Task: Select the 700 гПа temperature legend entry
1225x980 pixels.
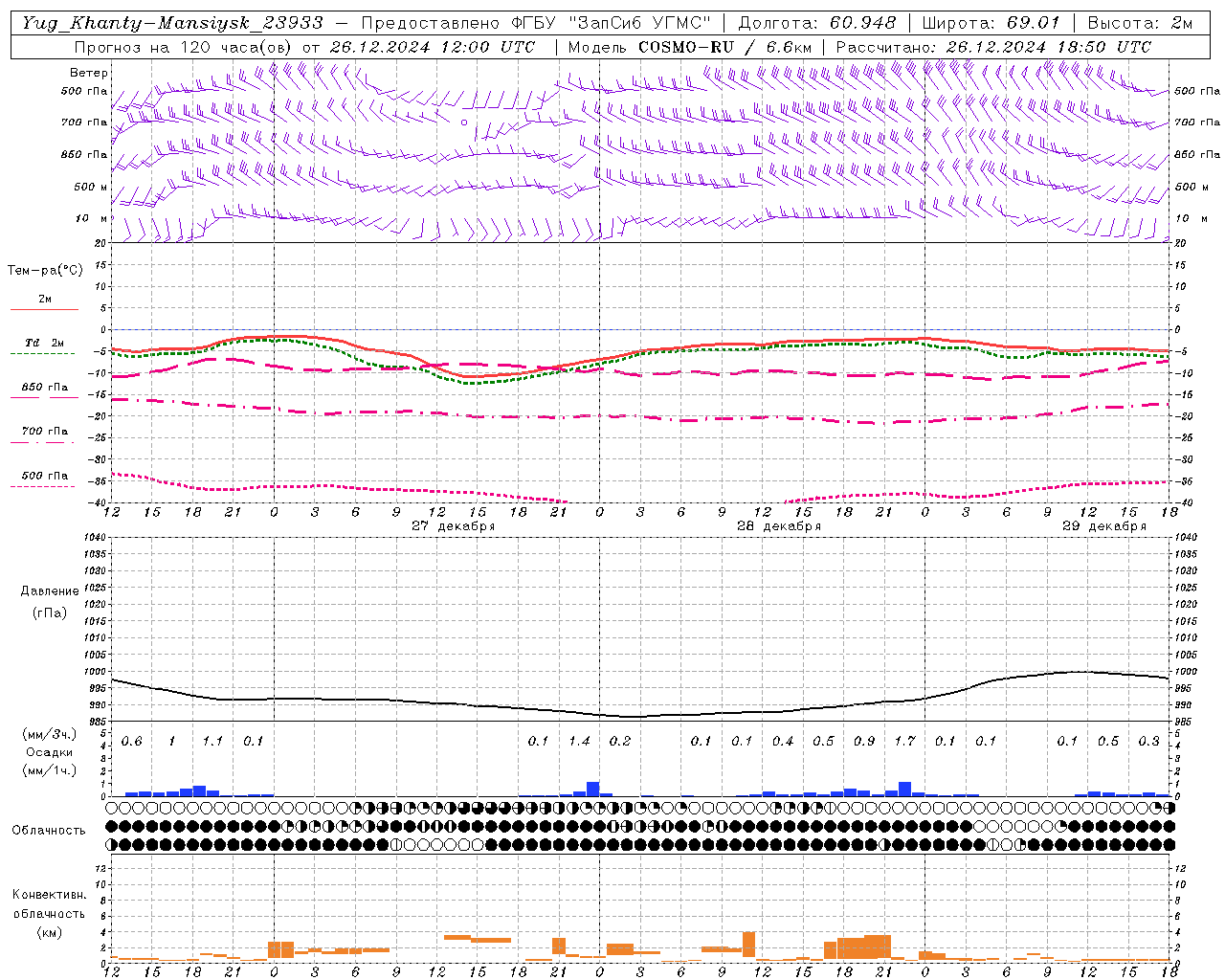Action: point(45,431)
